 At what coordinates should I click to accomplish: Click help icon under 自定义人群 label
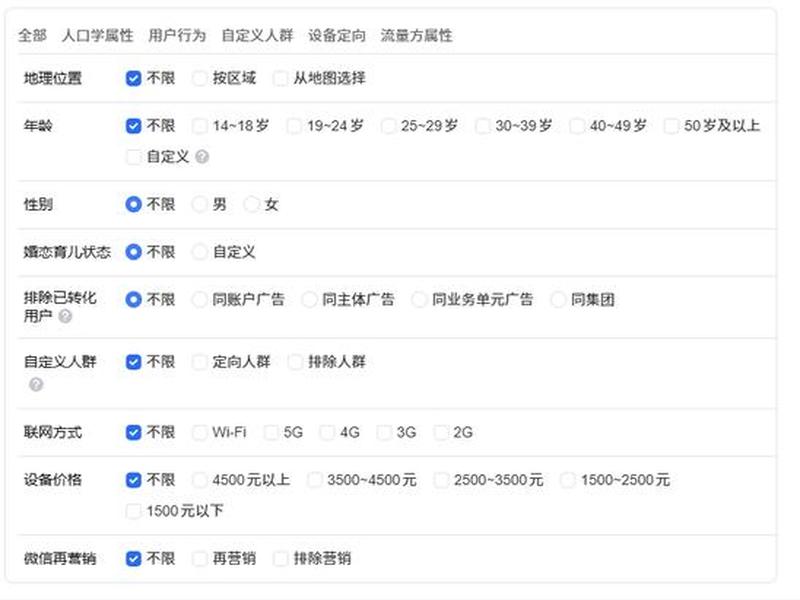pos(36,384)
